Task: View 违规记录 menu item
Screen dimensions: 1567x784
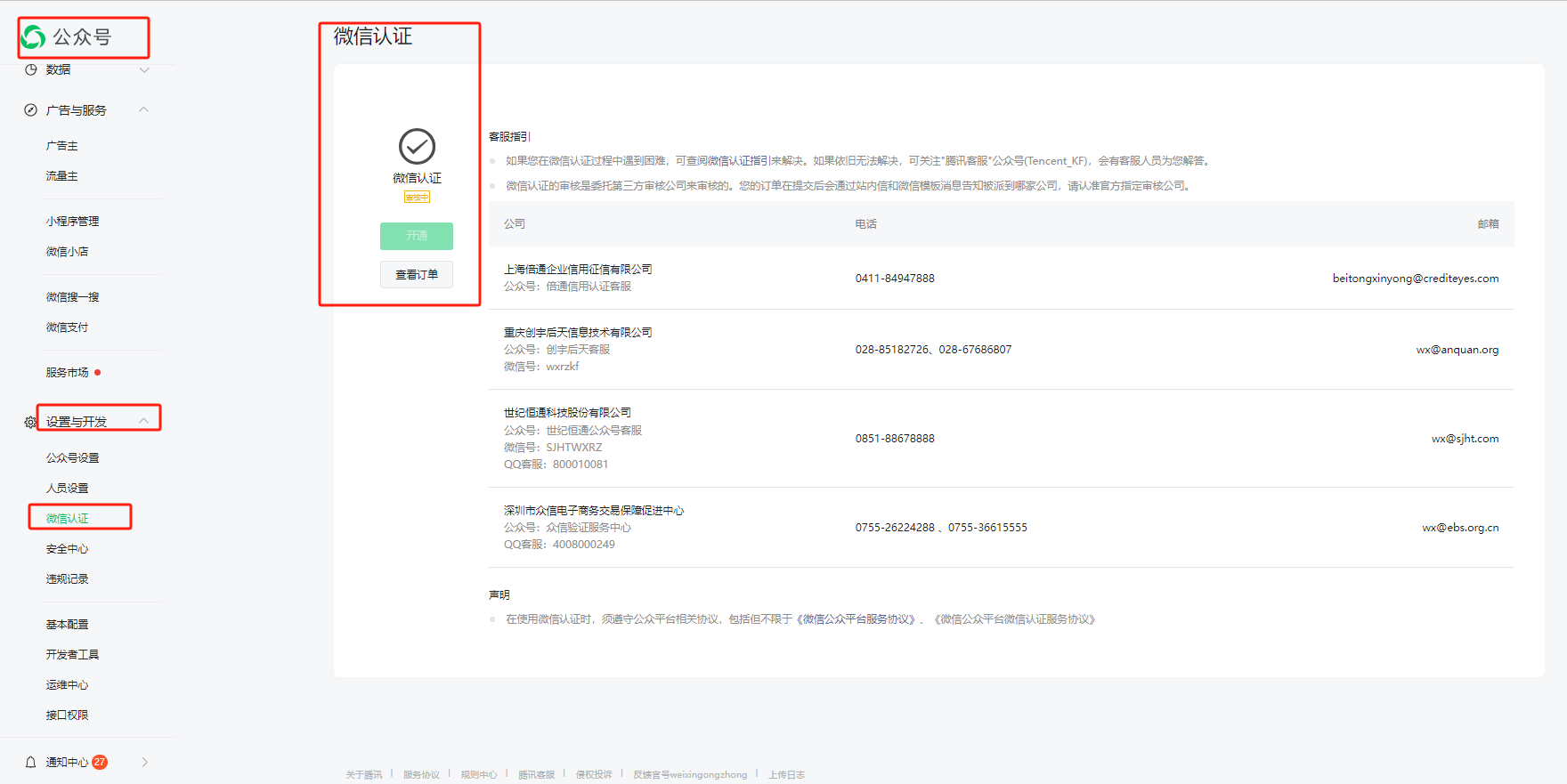Action: (68, 579)
